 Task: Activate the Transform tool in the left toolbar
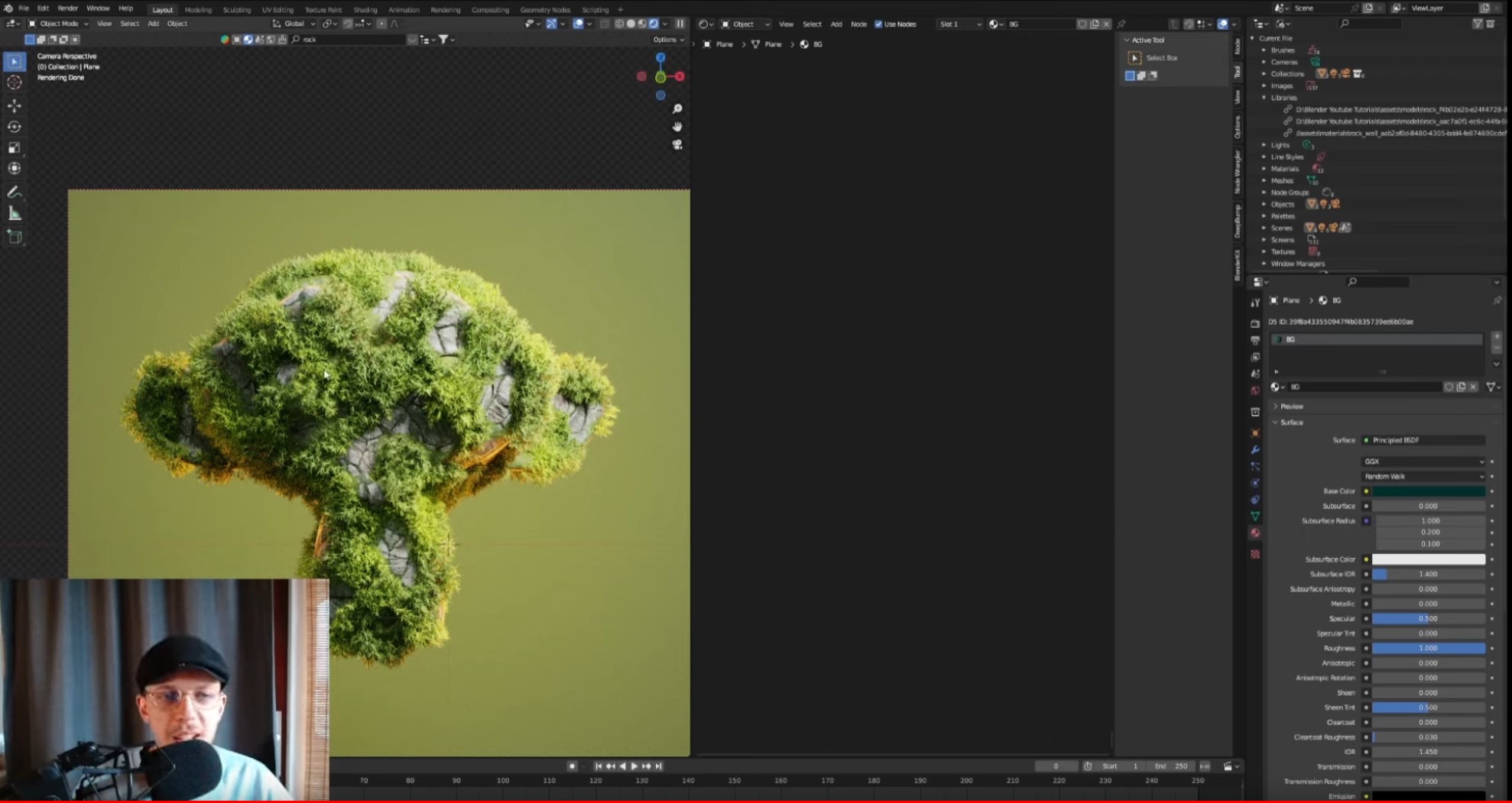(15, 168)
